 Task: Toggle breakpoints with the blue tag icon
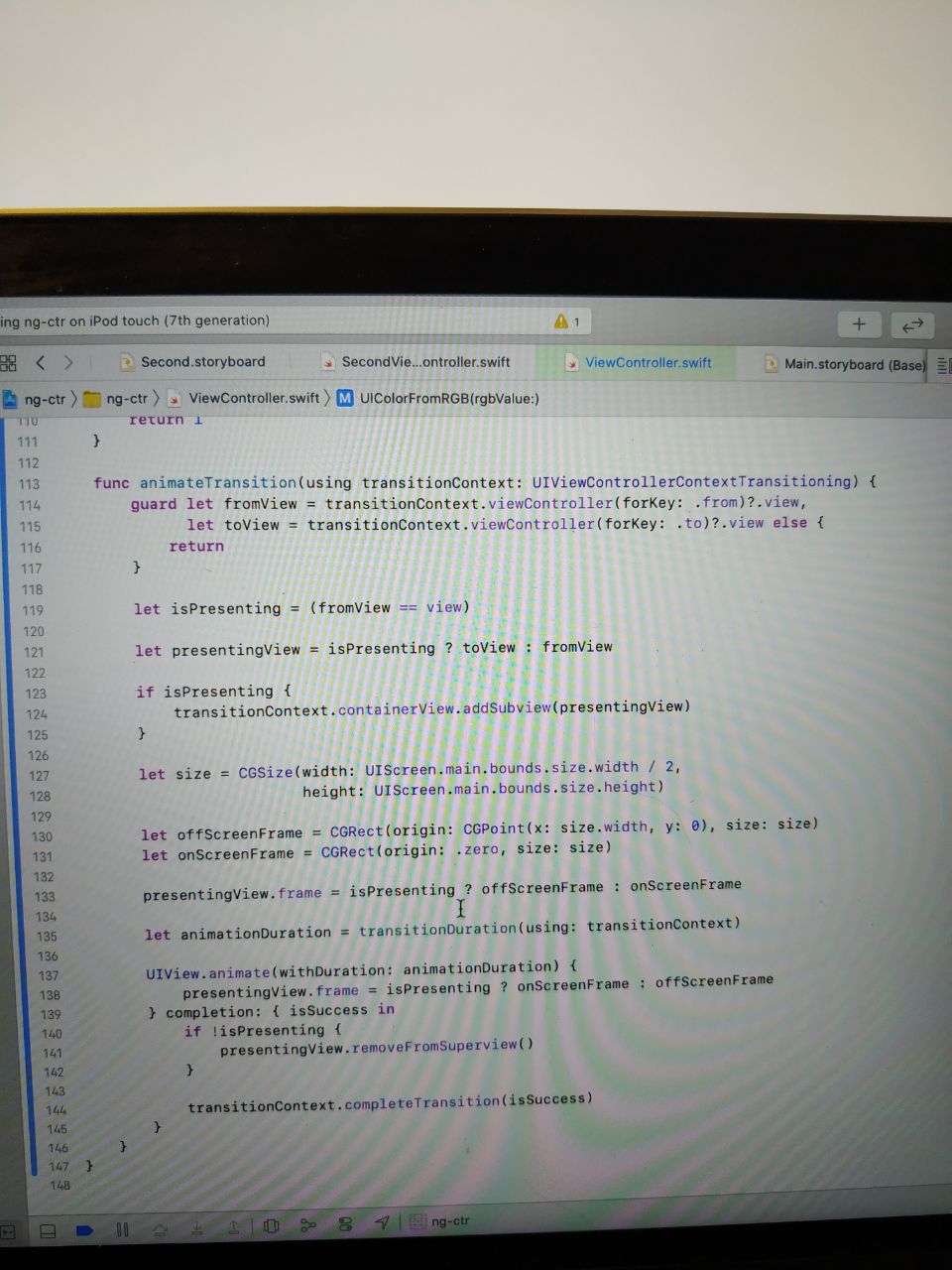coord(84,1231)
